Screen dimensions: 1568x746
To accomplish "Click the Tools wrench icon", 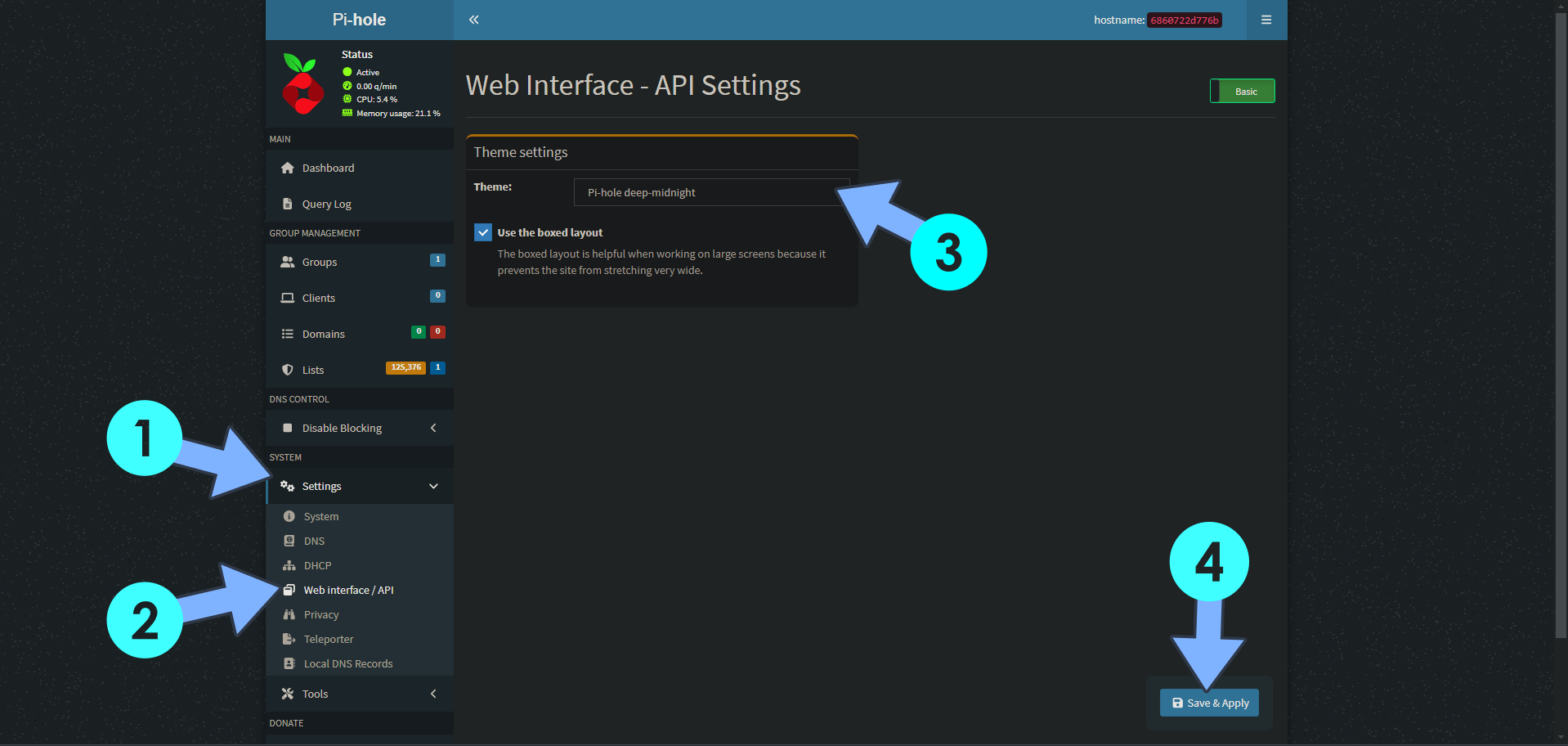I will click(x=288, y=694).
